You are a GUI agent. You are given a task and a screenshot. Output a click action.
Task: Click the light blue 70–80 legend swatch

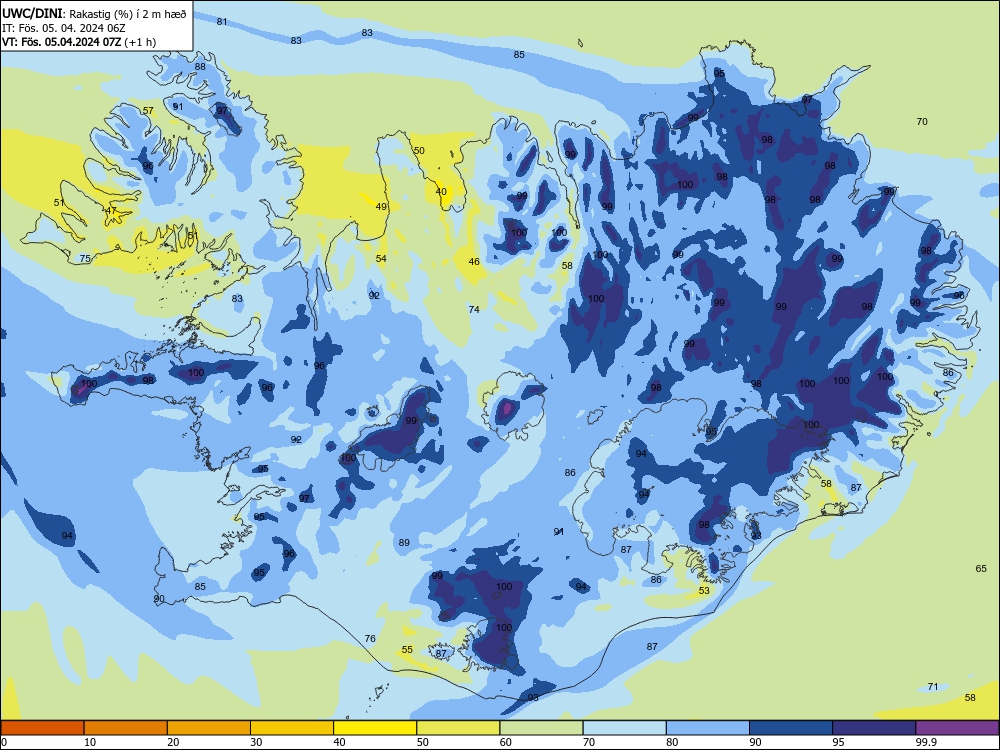624,728
